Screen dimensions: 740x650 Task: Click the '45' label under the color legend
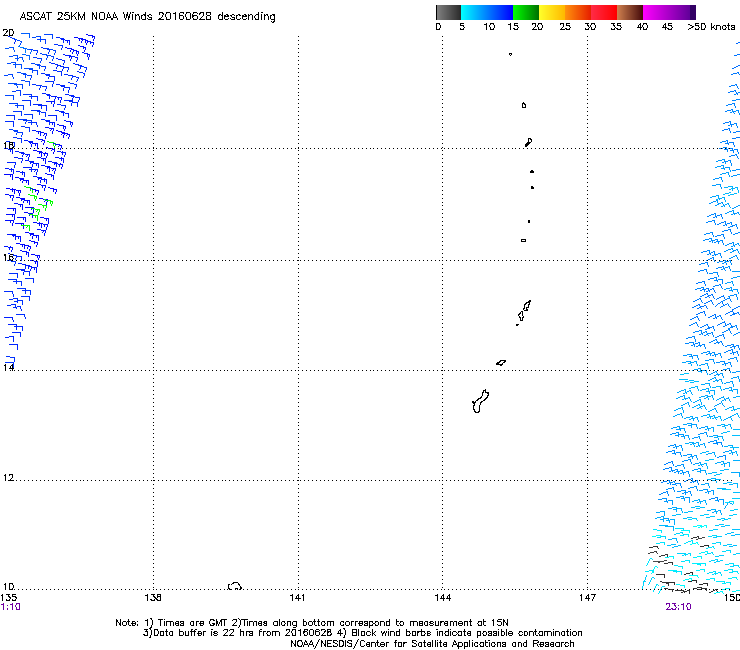click(x=667, y=27)
